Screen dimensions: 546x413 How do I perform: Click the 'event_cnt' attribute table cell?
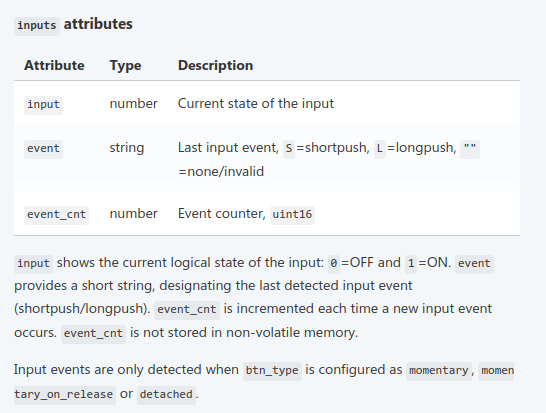point(56,215)
